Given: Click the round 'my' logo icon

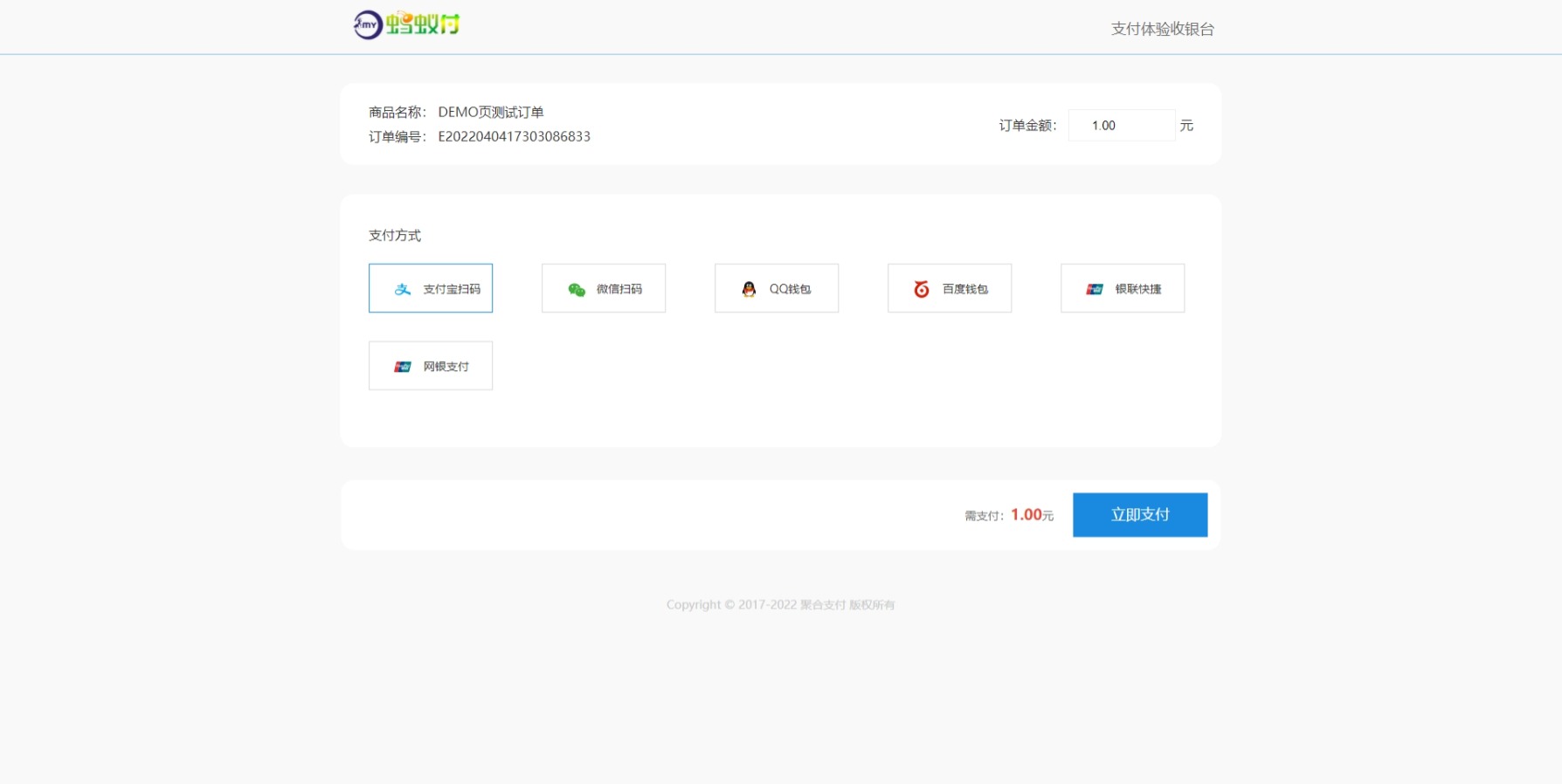Looking at the screenshot, I should coord(368,24).
